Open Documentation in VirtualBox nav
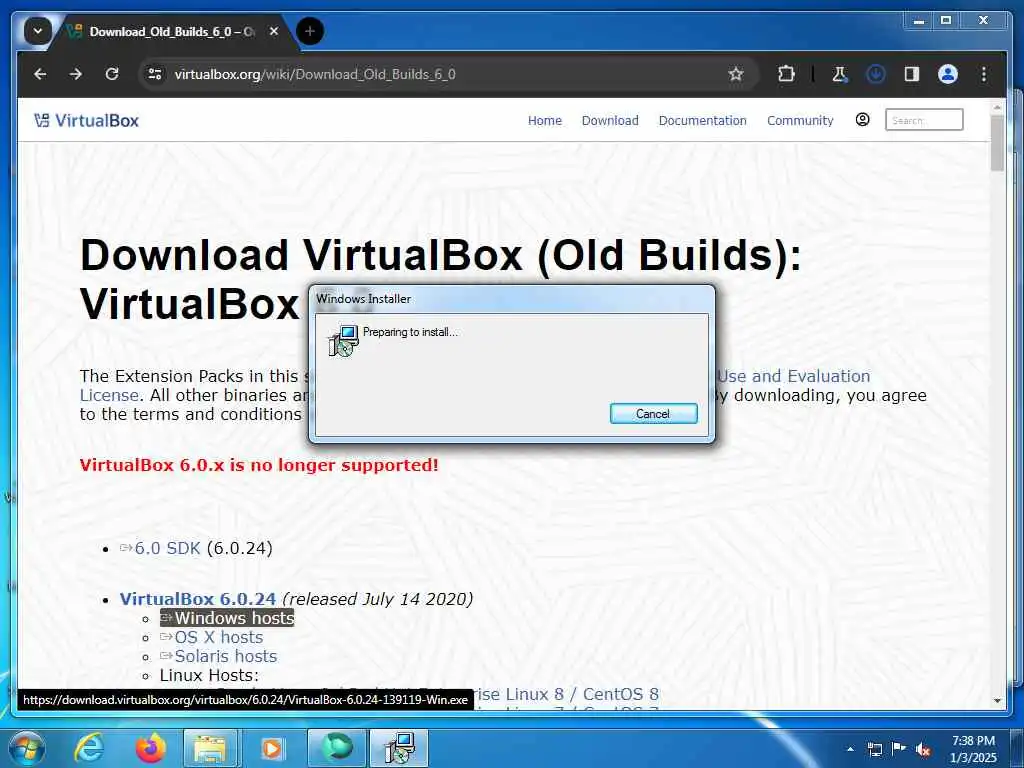 click(x=702, y=120)
